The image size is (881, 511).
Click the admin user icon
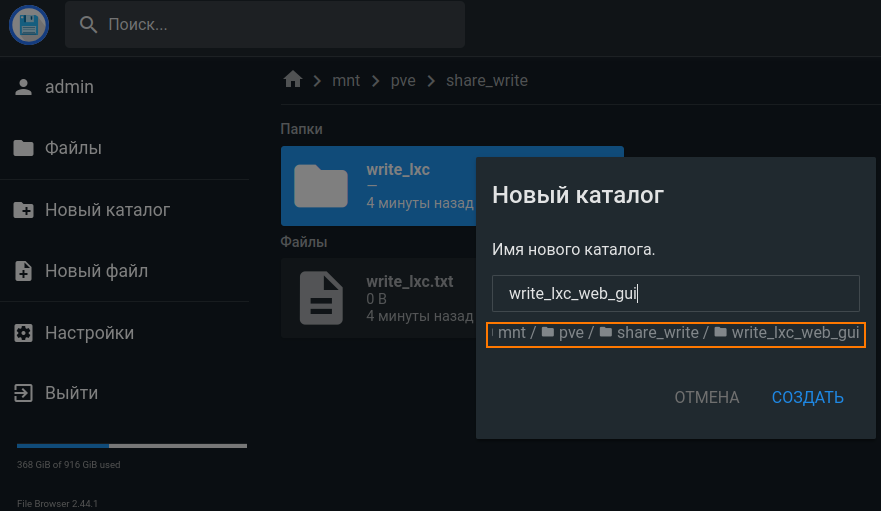coord(24,87)
